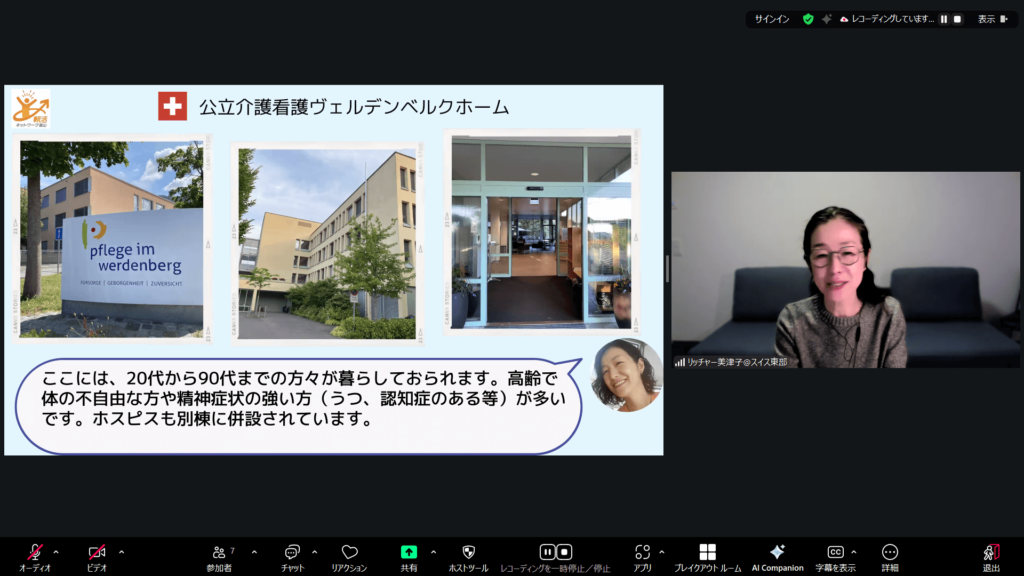The image size is (1024, 576).
Task: Unmute the microphone audio button
Action: 35,552
